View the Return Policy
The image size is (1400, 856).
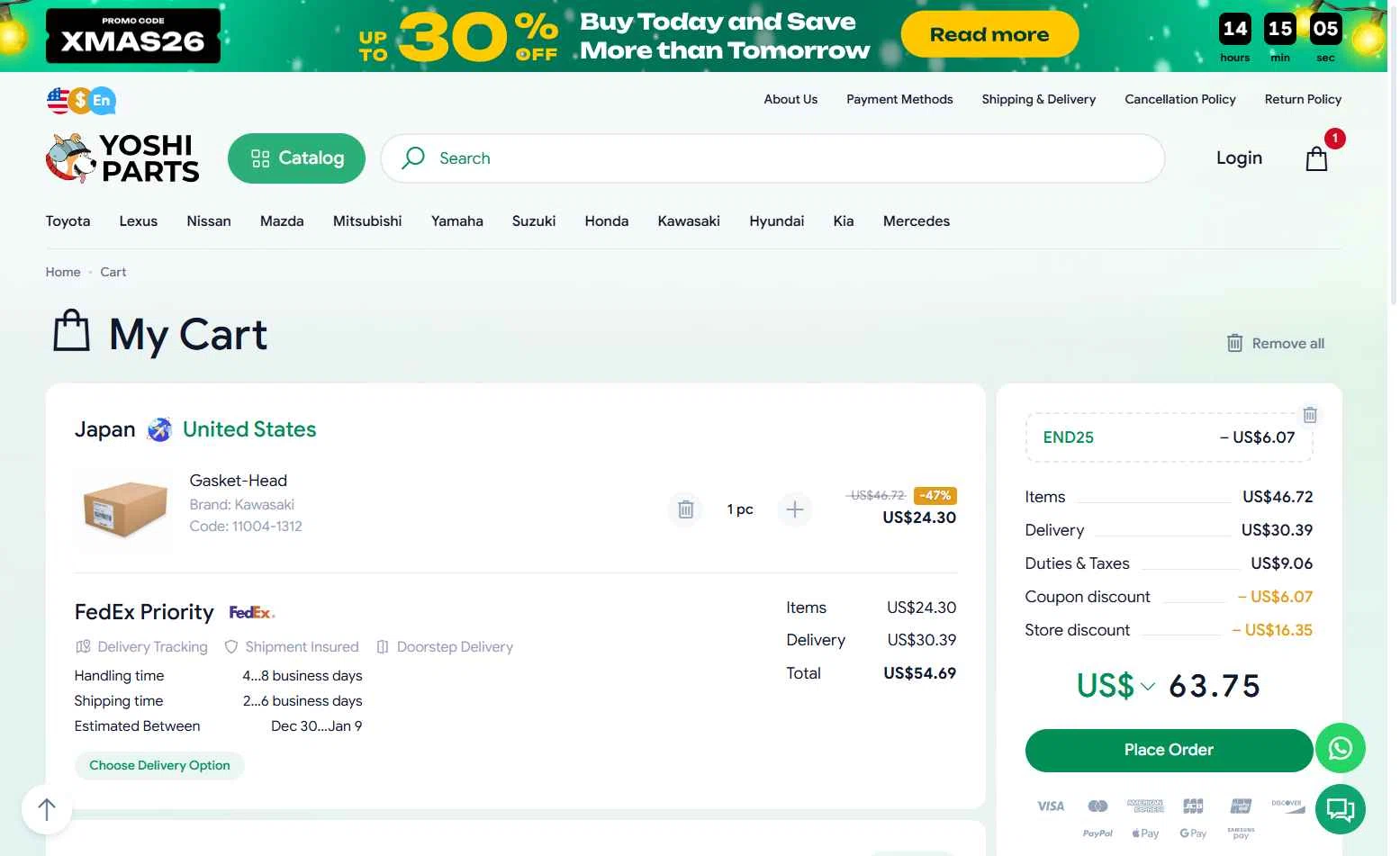pyautogui.click(x=1303, y=100)
